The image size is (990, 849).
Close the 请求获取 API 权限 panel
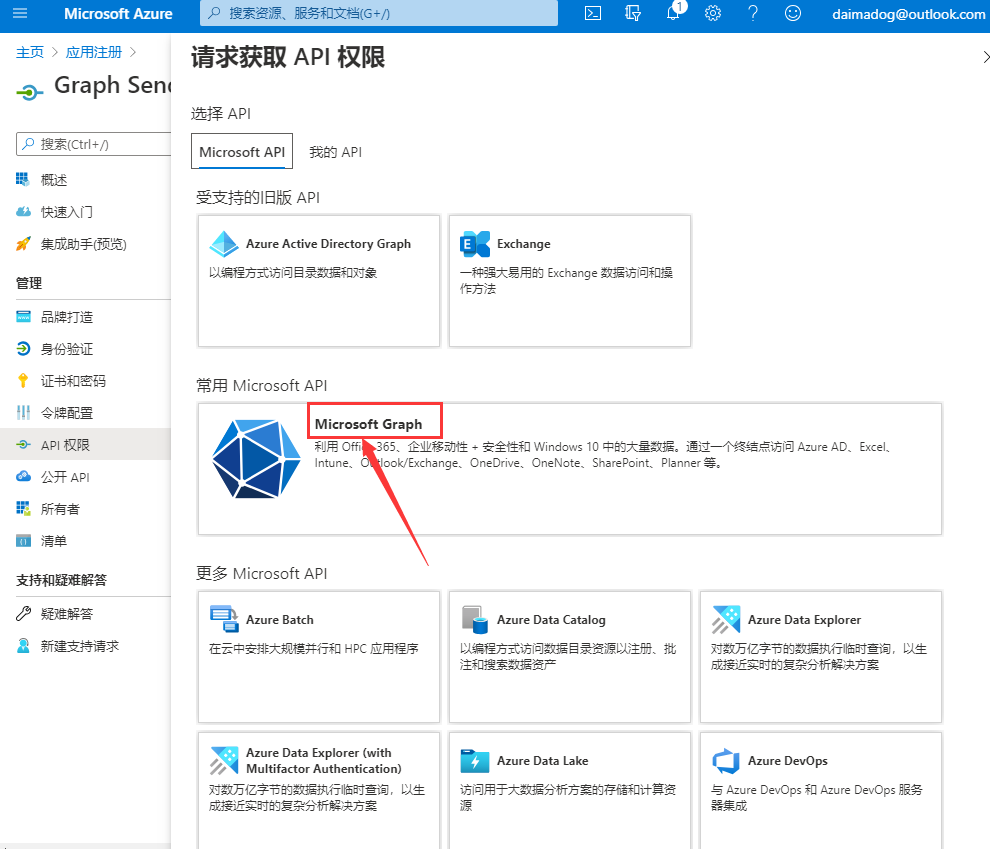[x=985, y=57]
